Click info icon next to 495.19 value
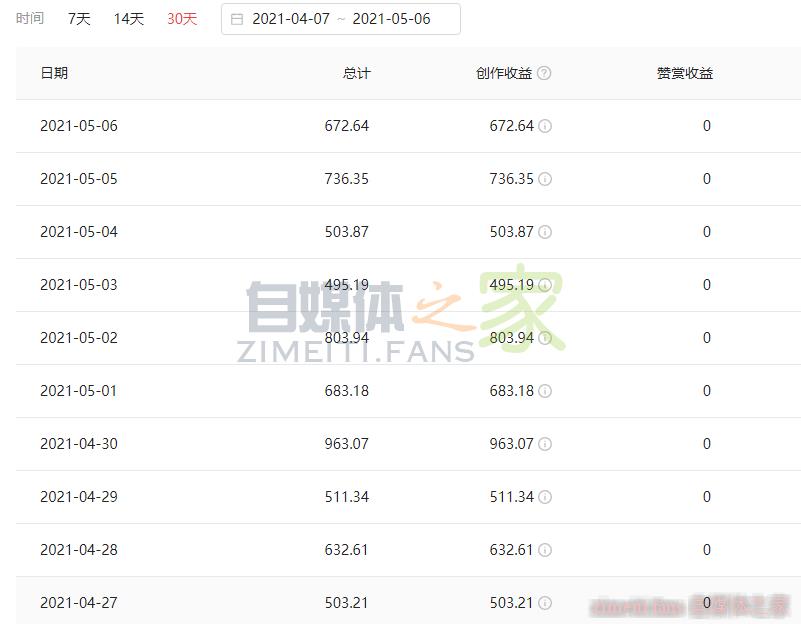 pos(546,285)
